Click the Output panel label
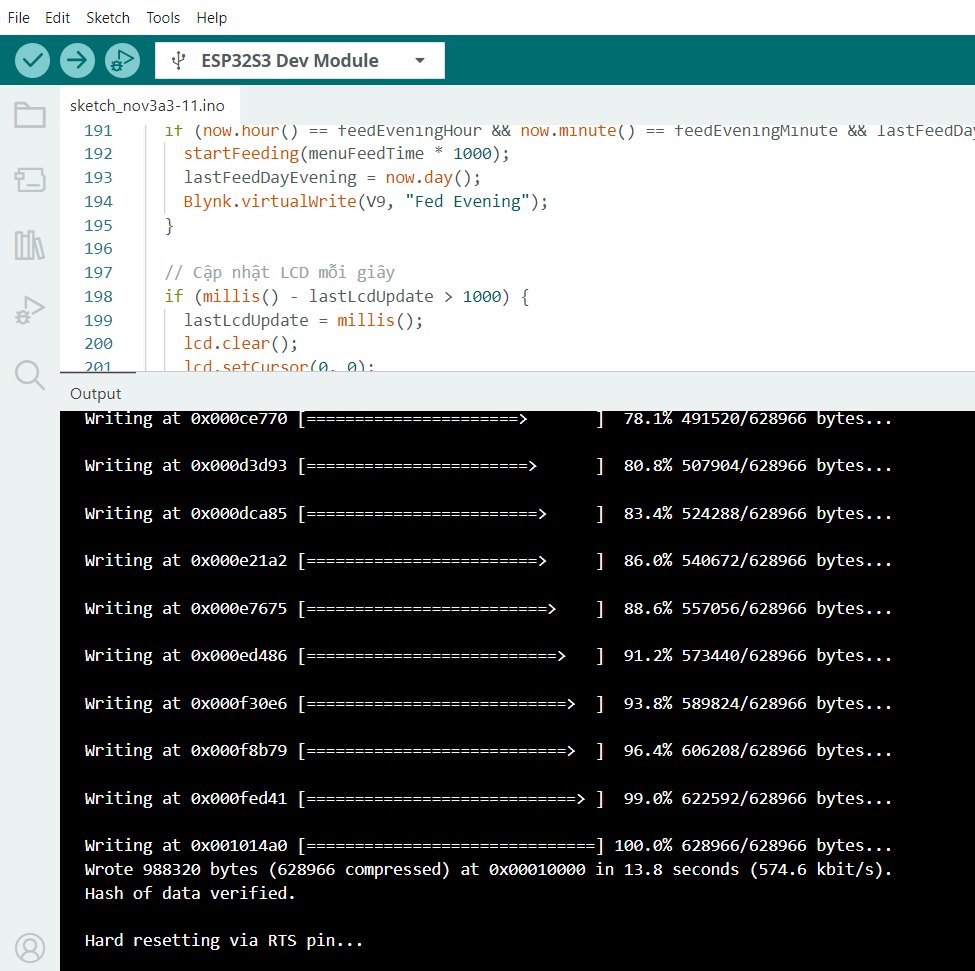Screen dimensions: 975x971 pyautogui.click(x=95, y=393)
